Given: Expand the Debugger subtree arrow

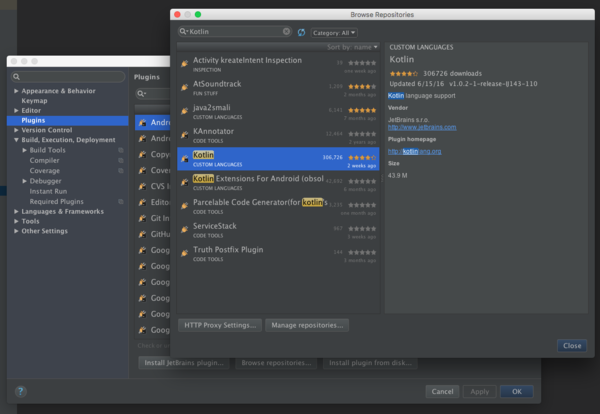Looking at the screenshot, I should 24,181.
